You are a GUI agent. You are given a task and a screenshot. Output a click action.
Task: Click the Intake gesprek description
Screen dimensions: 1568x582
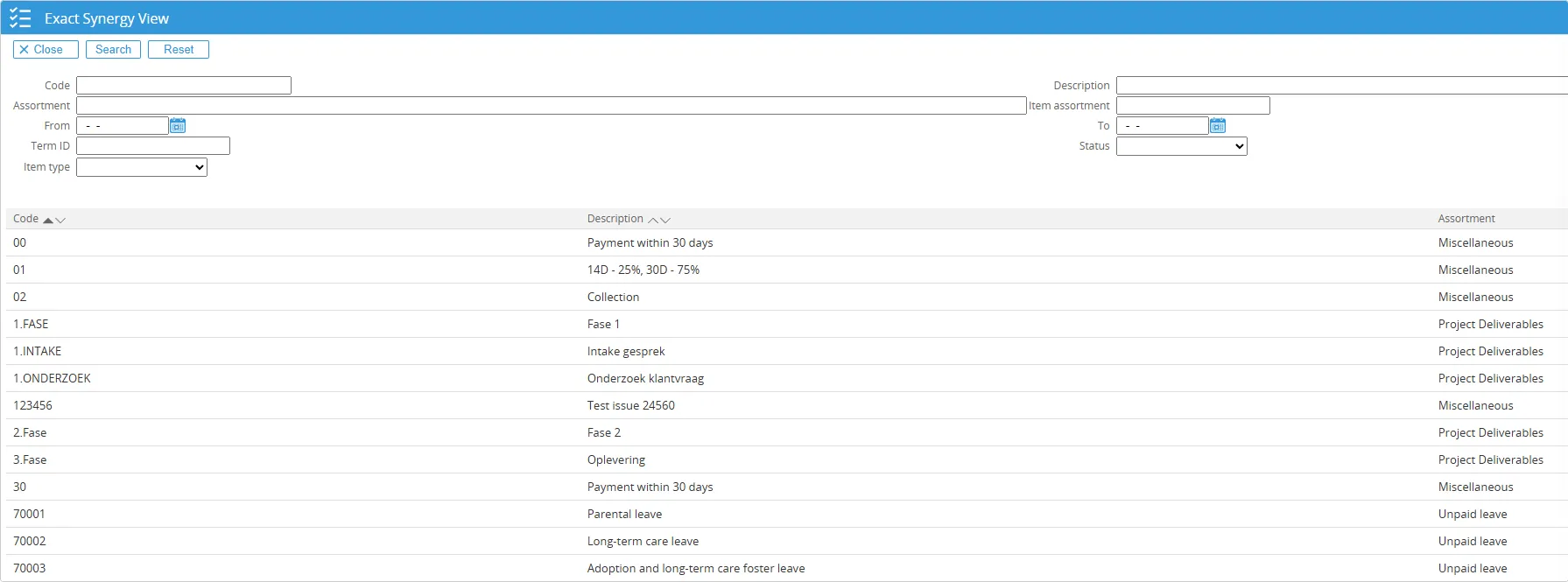pos(626,352)
